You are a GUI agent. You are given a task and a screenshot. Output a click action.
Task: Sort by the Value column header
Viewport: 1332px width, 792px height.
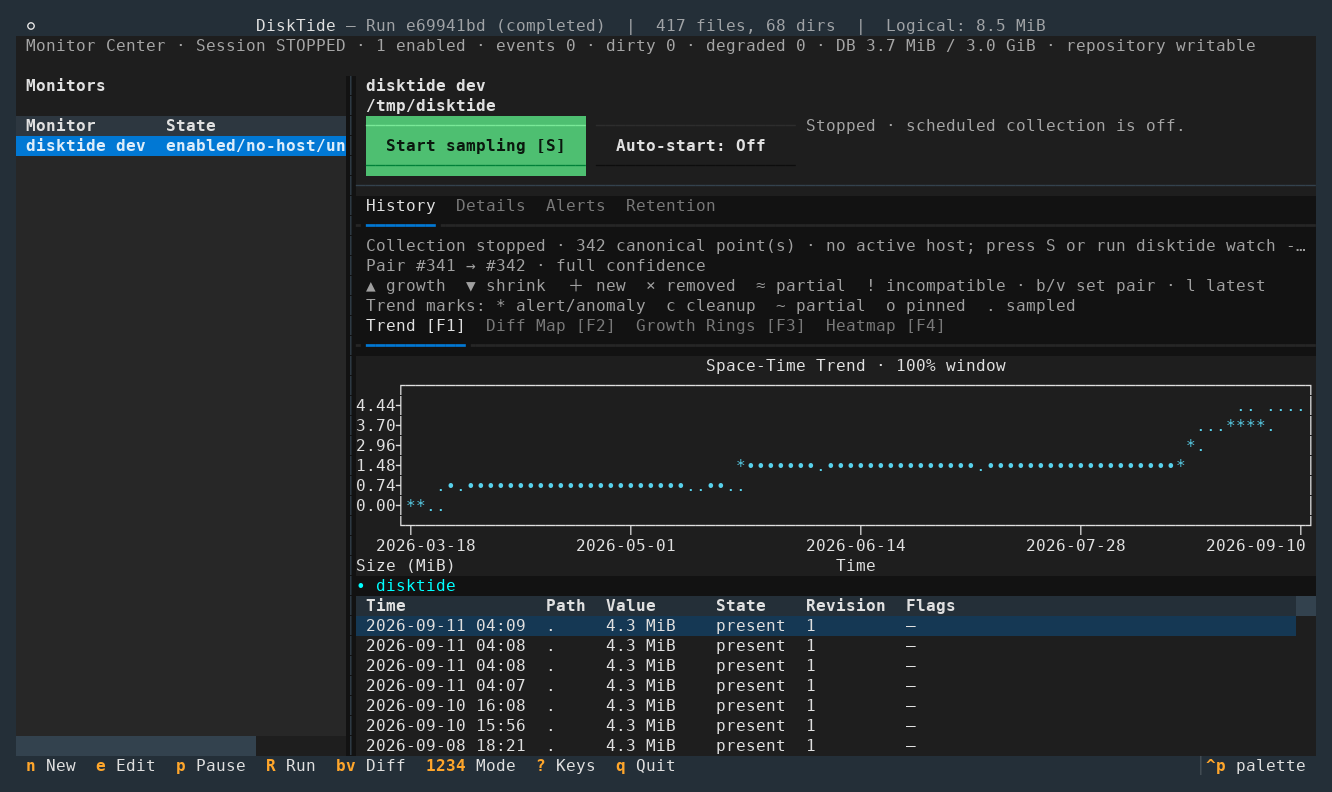(631, 606)
